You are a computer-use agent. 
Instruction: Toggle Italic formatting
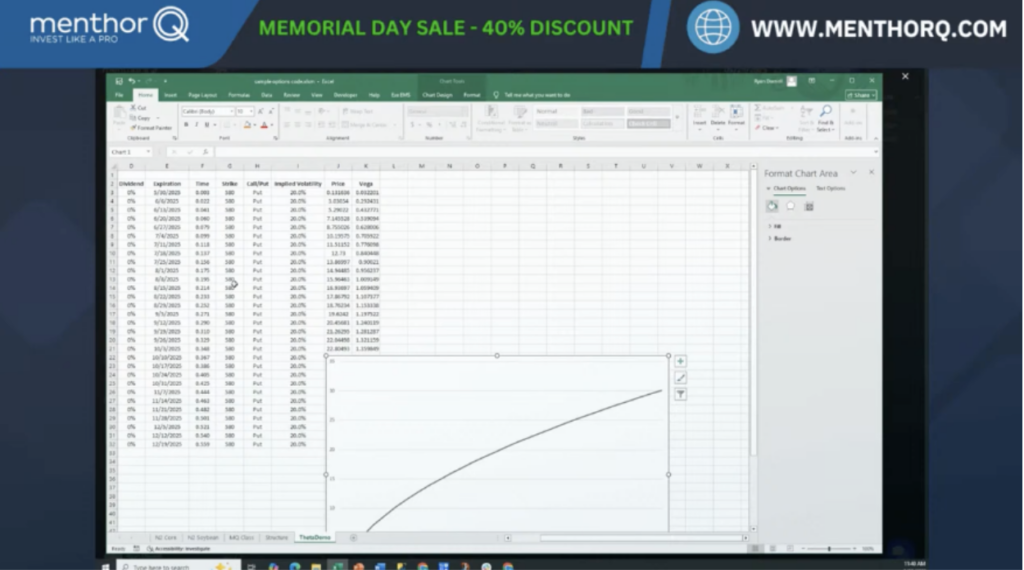pos(196,125)
